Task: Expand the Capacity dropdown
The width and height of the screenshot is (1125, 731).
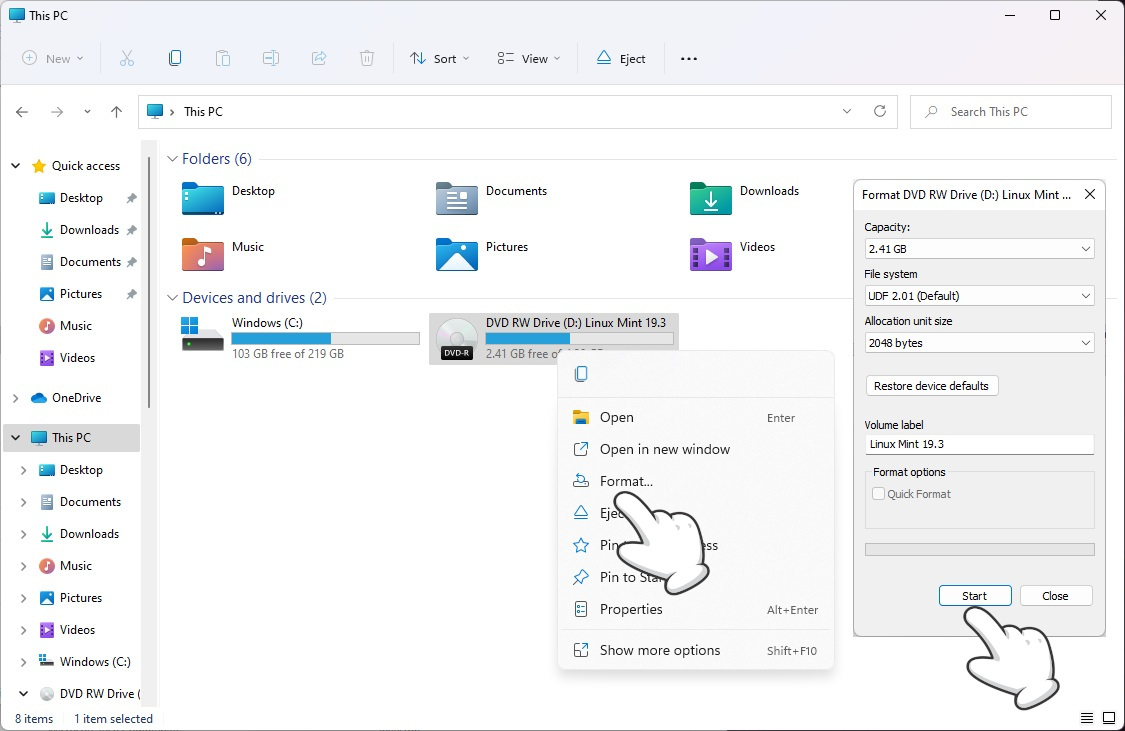Action: pyautogui.click(x=979, y=249)
